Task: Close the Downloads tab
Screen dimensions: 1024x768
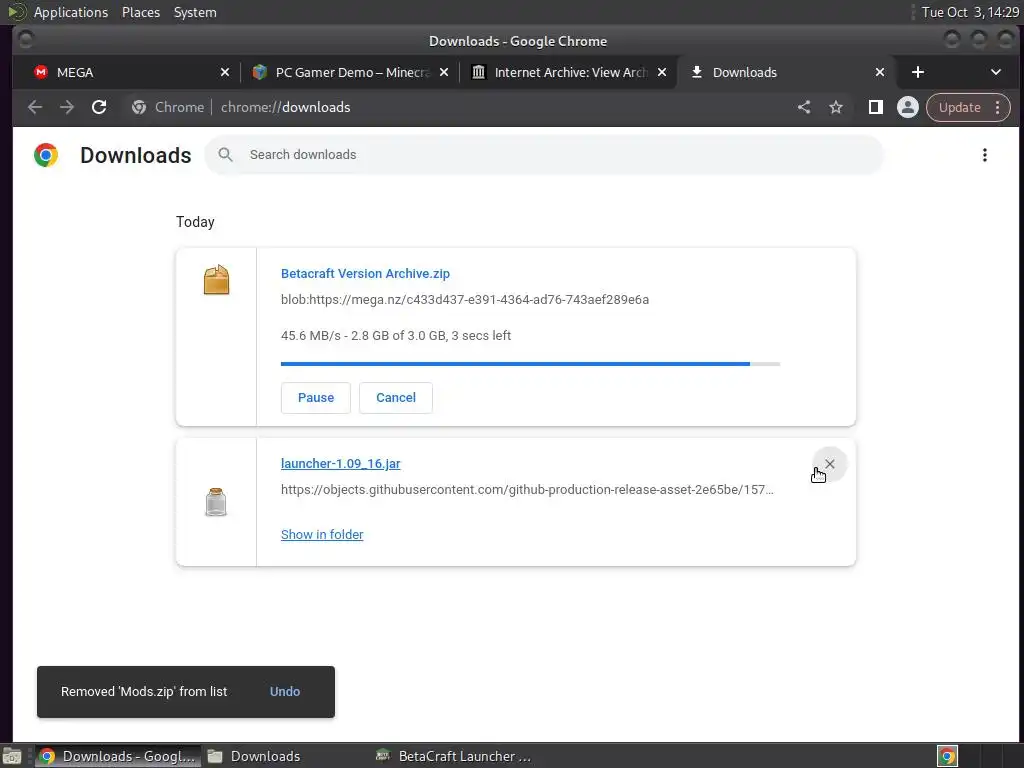Action: (880, 72)
